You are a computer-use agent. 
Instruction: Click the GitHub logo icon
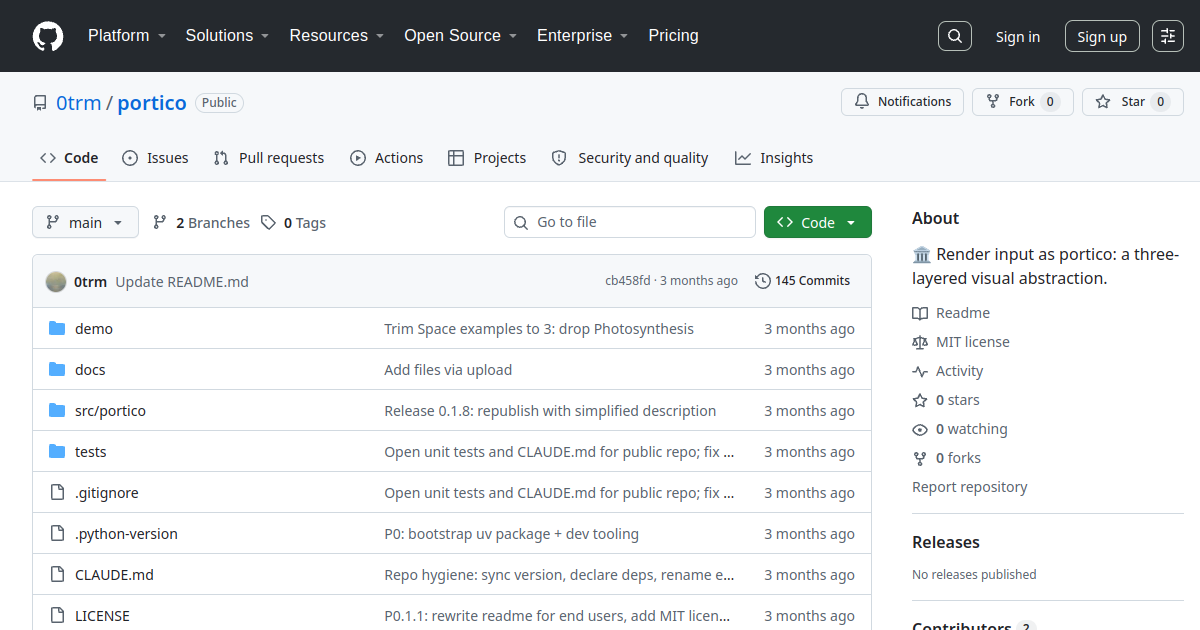click(48, 36)
